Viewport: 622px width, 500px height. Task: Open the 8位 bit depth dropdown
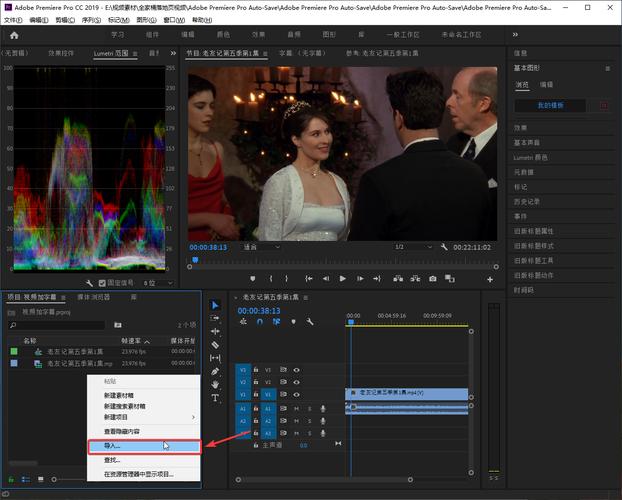[158, 283]
